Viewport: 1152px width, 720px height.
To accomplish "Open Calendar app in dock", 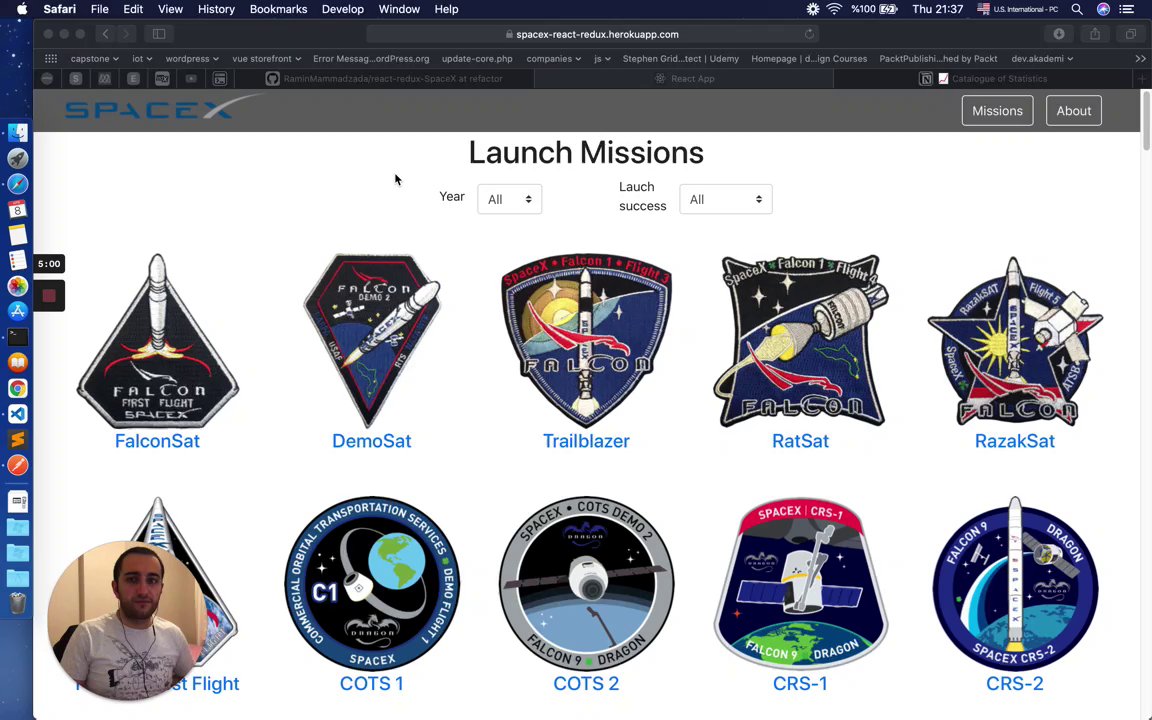I will coord(18,209).
